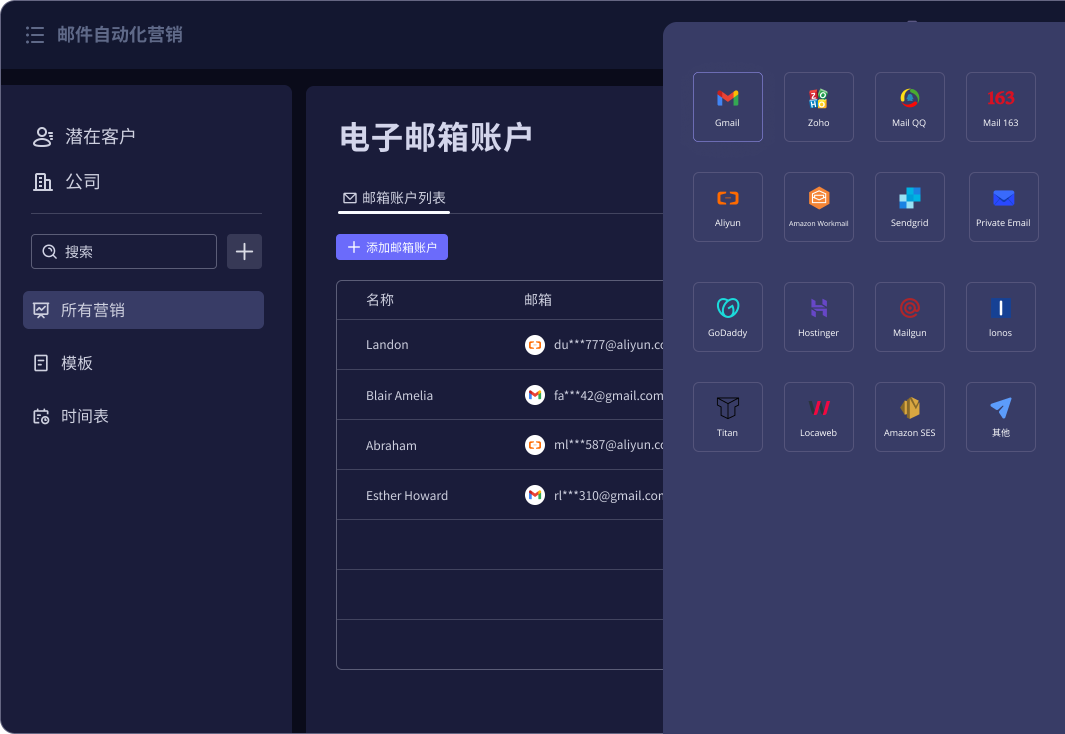1065x734 pixels.
Task: Click the Aliyun icon in Landon's row
Action: click(x=535, y=345)
